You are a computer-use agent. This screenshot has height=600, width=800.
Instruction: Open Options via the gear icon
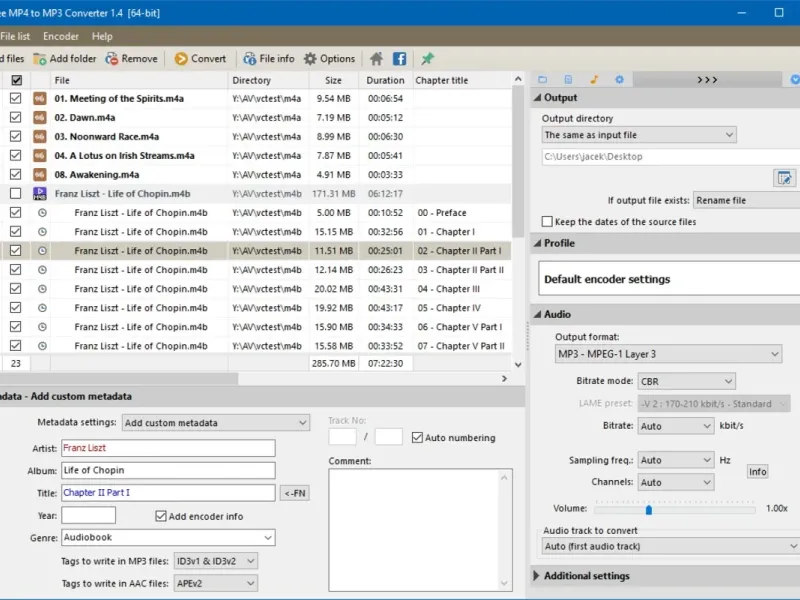point(311,59)
